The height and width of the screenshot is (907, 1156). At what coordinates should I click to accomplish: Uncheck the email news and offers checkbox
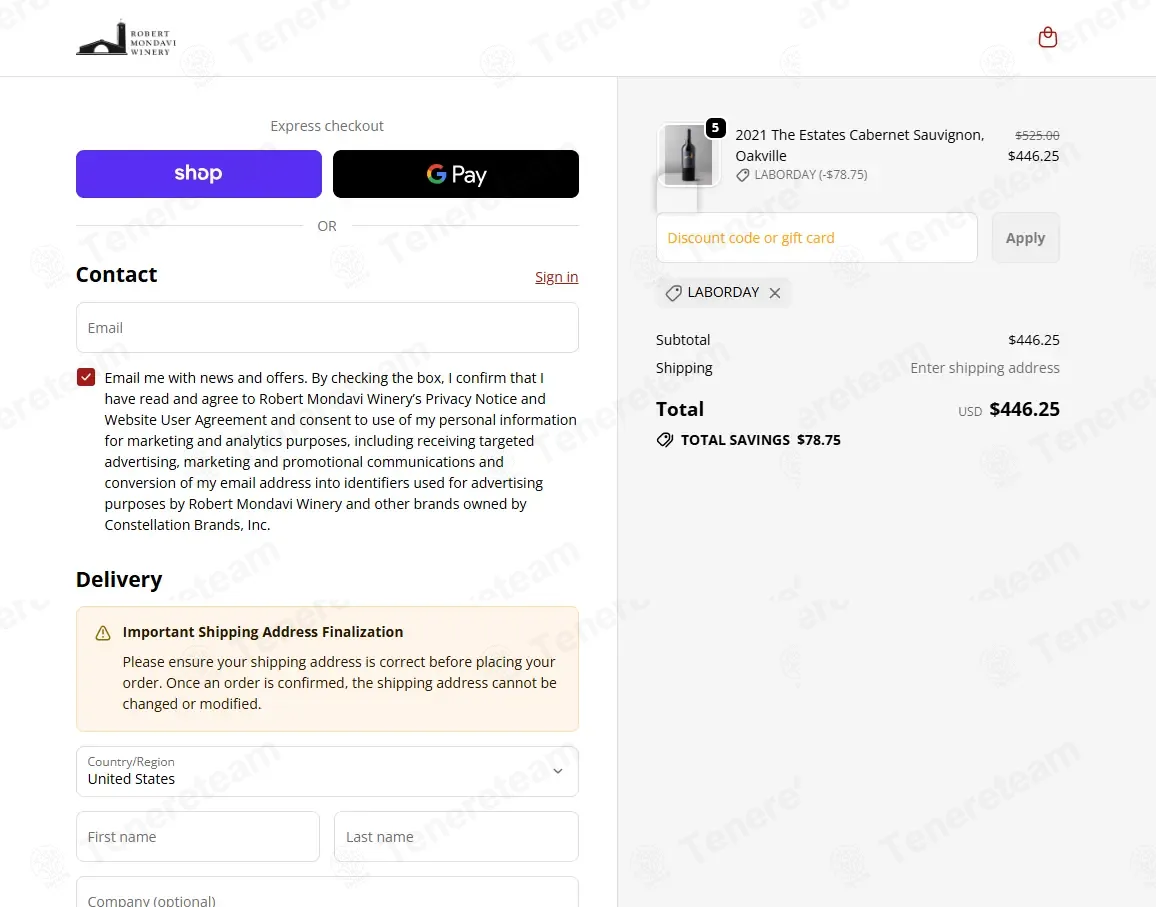click(86, 378)
